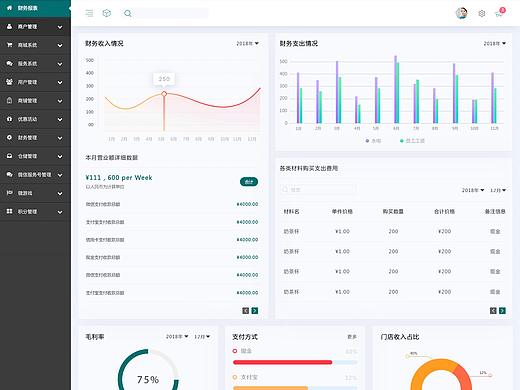This screenshot has height=390, width=520.
Task: Expand the 服务系统 chevron
Action: coord(60,64)
